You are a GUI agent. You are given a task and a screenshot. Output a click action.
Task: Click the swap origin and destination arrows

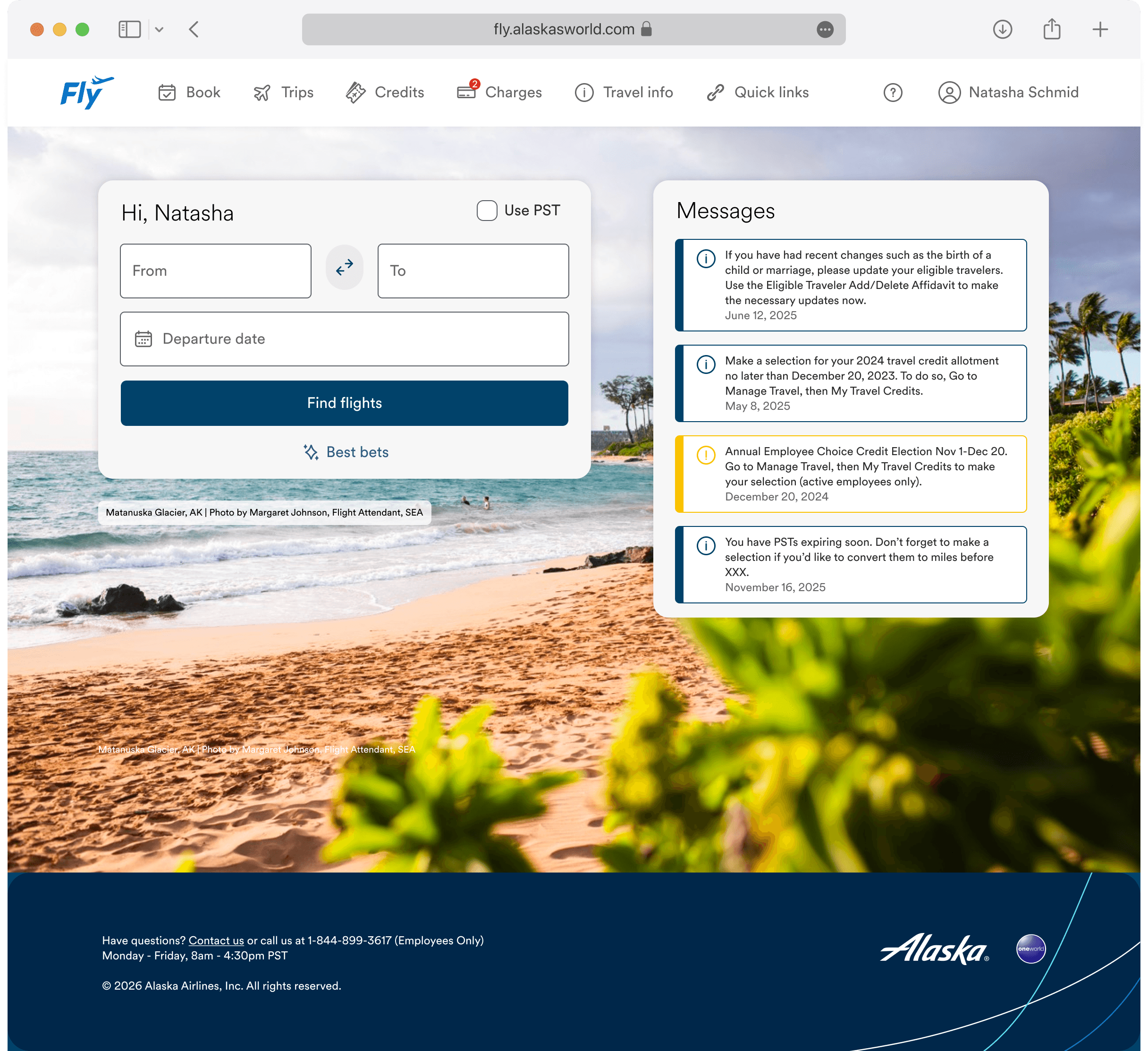(344, 268)
